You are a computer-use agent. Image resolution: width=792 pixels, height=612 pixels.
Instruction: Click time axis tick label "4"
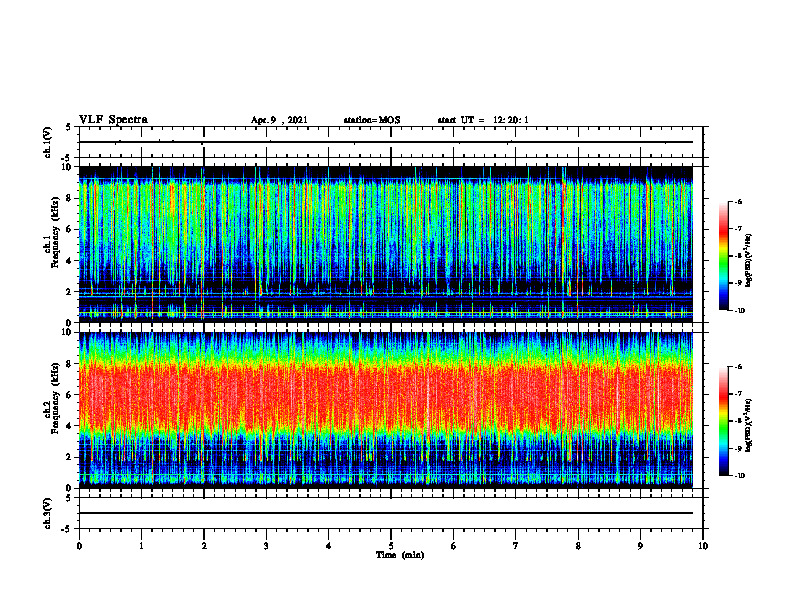pyautogui.click(x=329, y=546)
